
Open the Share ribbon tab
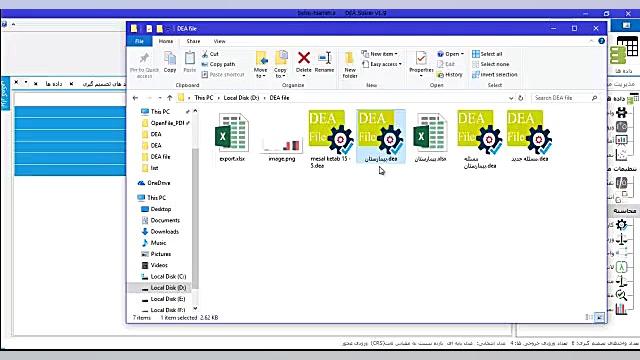(x=193, y=41)
